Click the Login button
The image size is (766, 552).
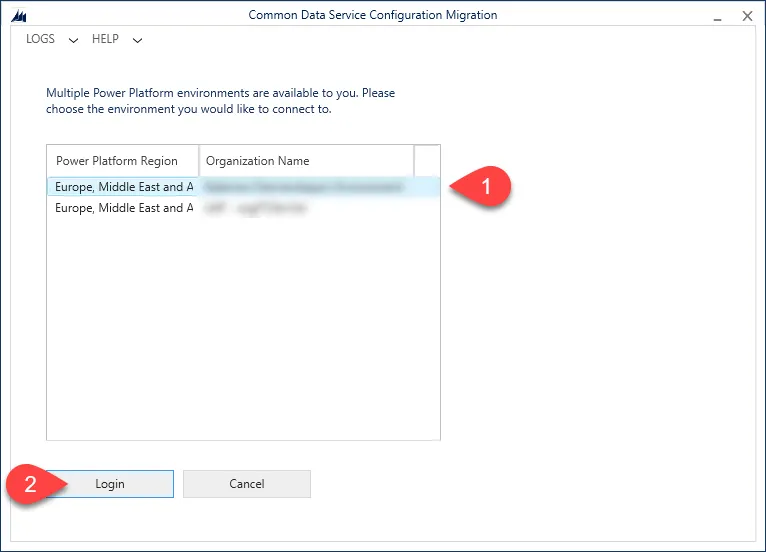click(110, 484)
